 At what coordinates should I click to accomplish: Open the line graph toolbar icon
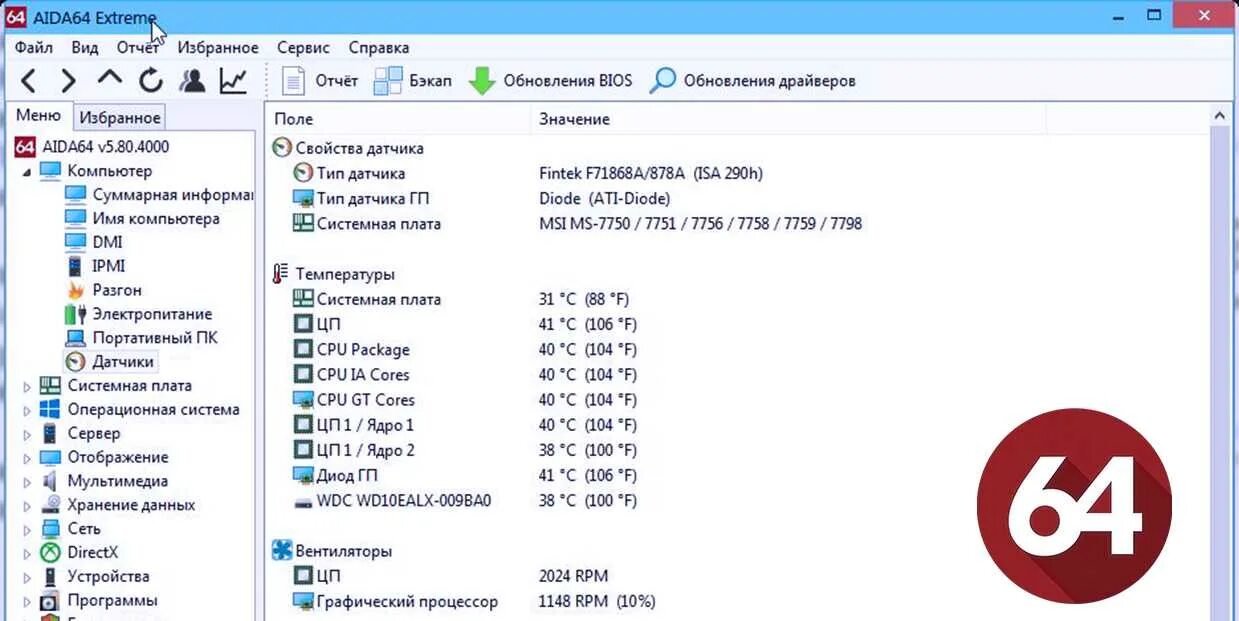233,81
